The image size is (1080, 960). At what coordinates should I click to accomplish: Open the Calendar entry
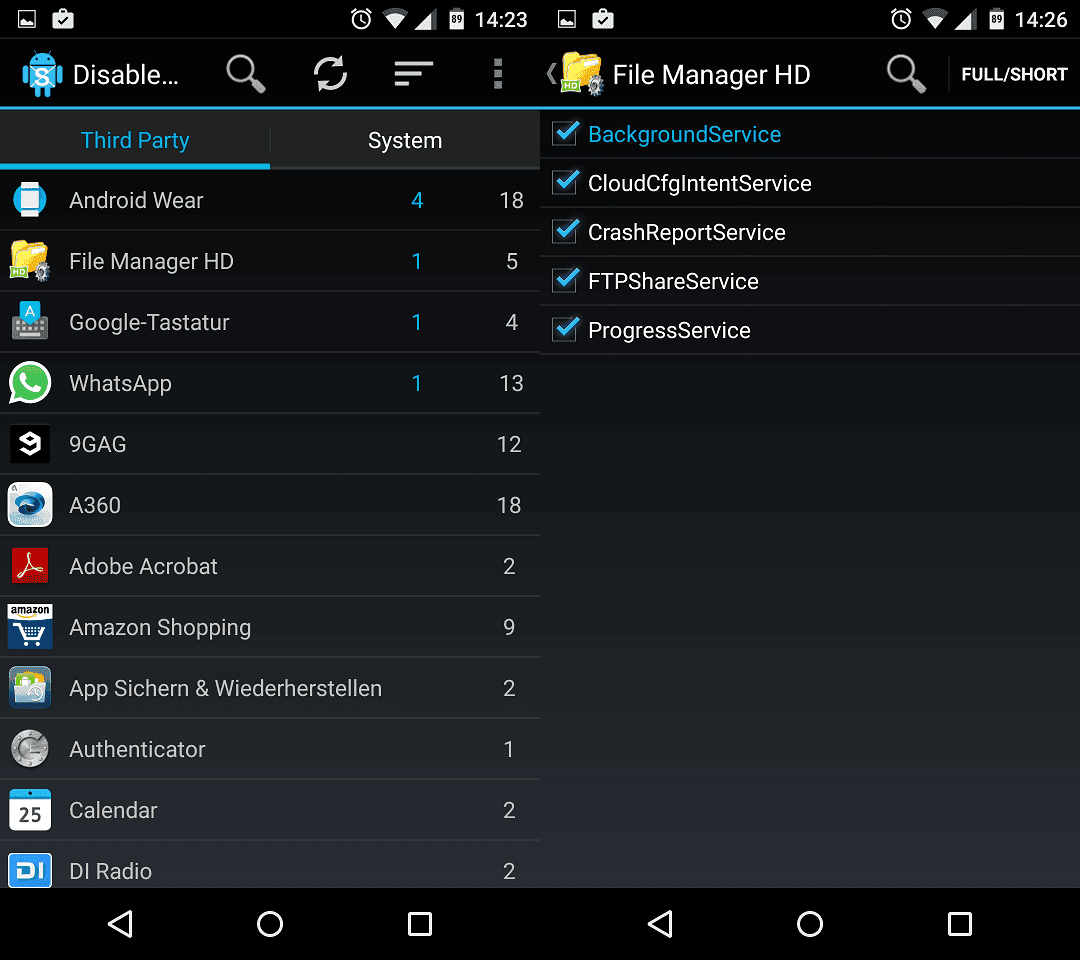pyautogui.click(x=270, y=810)
